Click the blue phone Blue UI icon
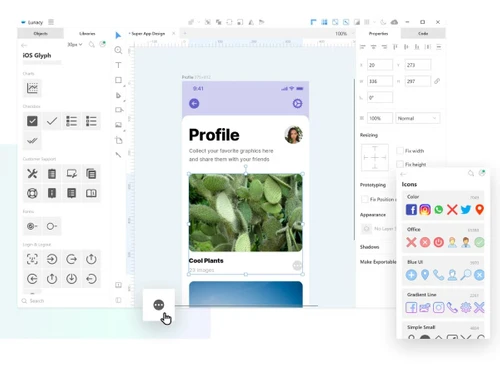 coord(439,275)
